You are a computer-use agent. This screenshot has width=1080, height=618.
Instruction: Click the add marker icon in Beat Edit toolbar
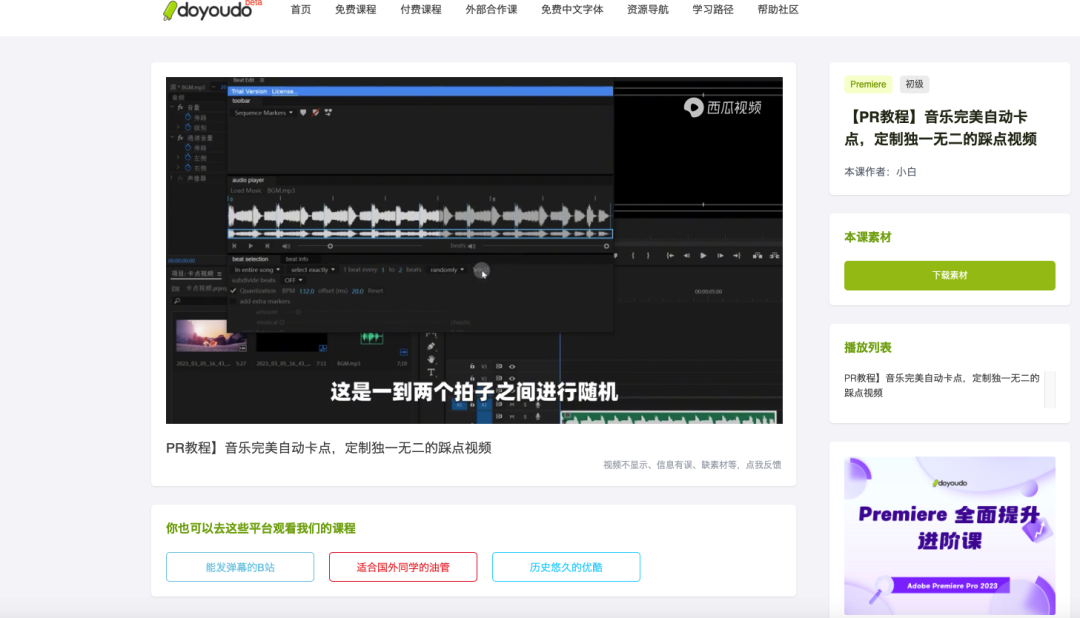[x=303, y=113]
